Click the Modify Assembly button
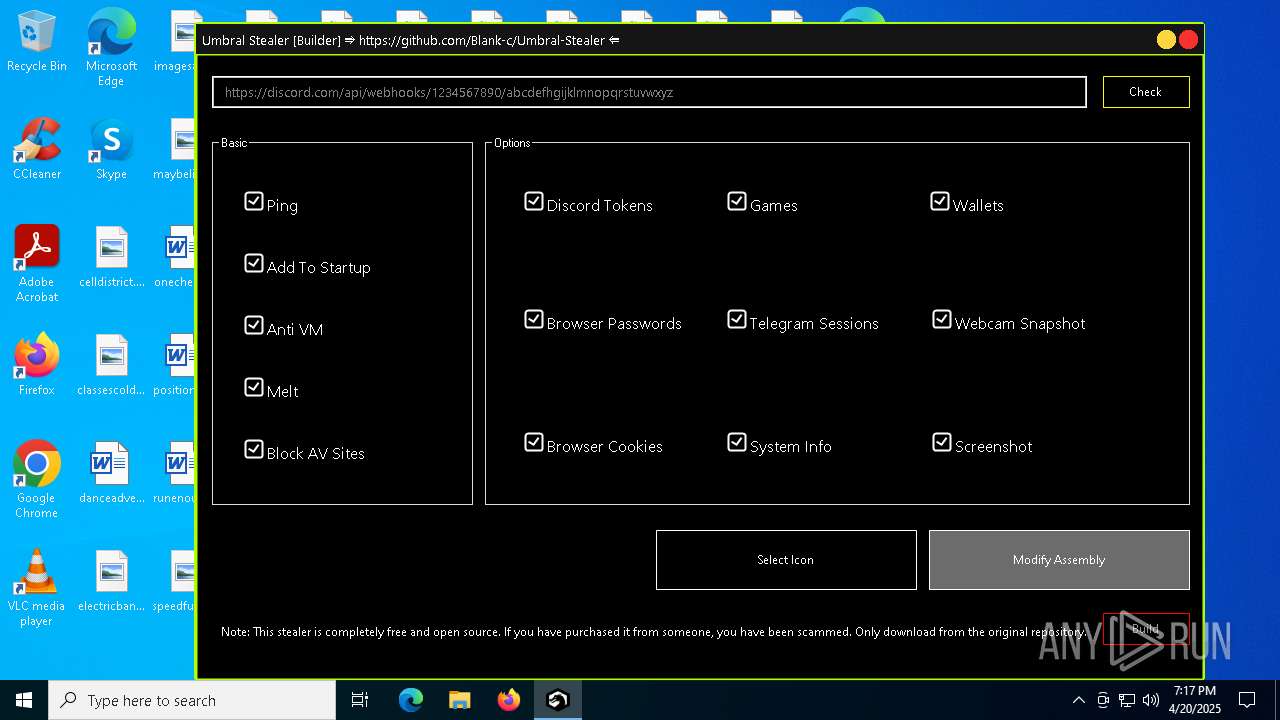The height and width of the screenshot is (720, 1280). pyautogui.click(x=1059, y=560)
